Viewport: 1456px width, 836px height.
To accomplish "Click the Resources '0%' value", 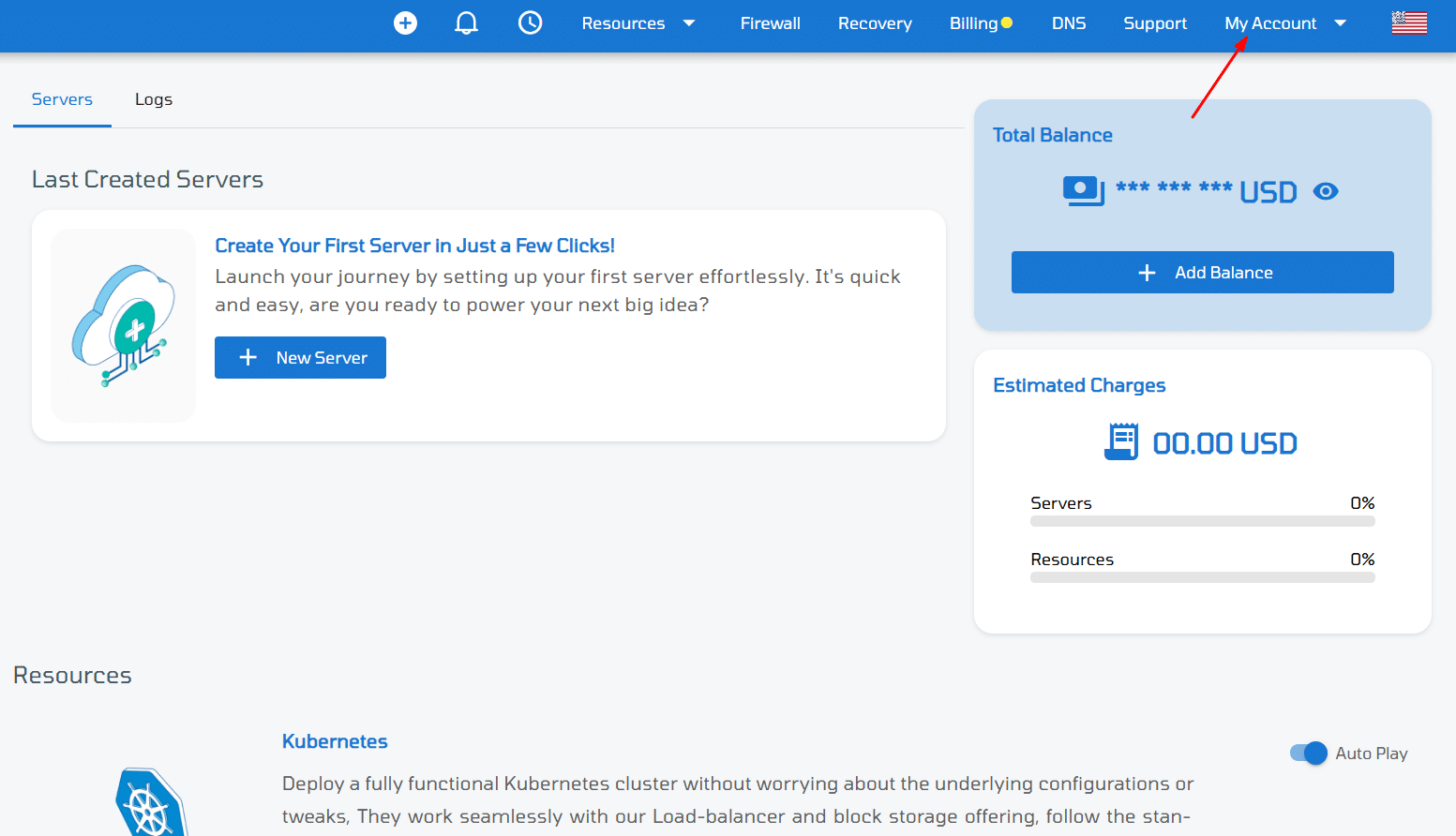I will [1362, 560].
